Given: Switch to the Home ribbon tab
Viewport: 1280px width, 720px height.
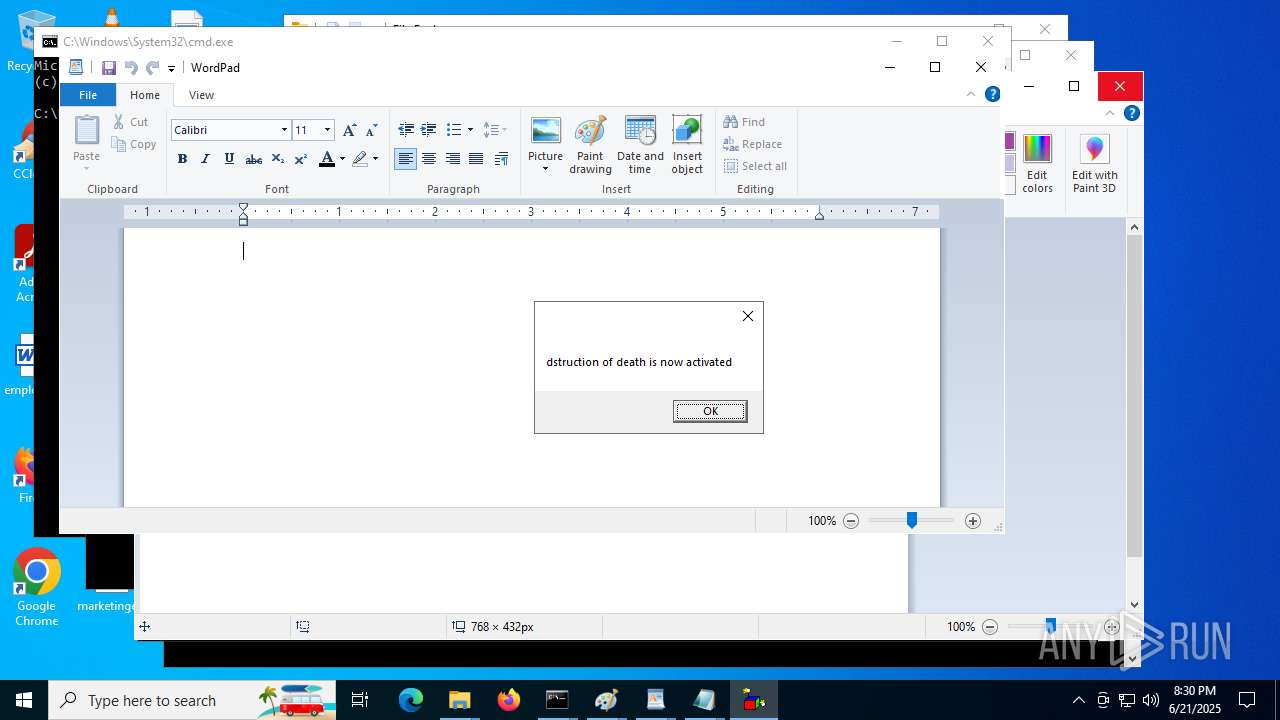Looking at the screenshot, I should click(x=145, y=95).
